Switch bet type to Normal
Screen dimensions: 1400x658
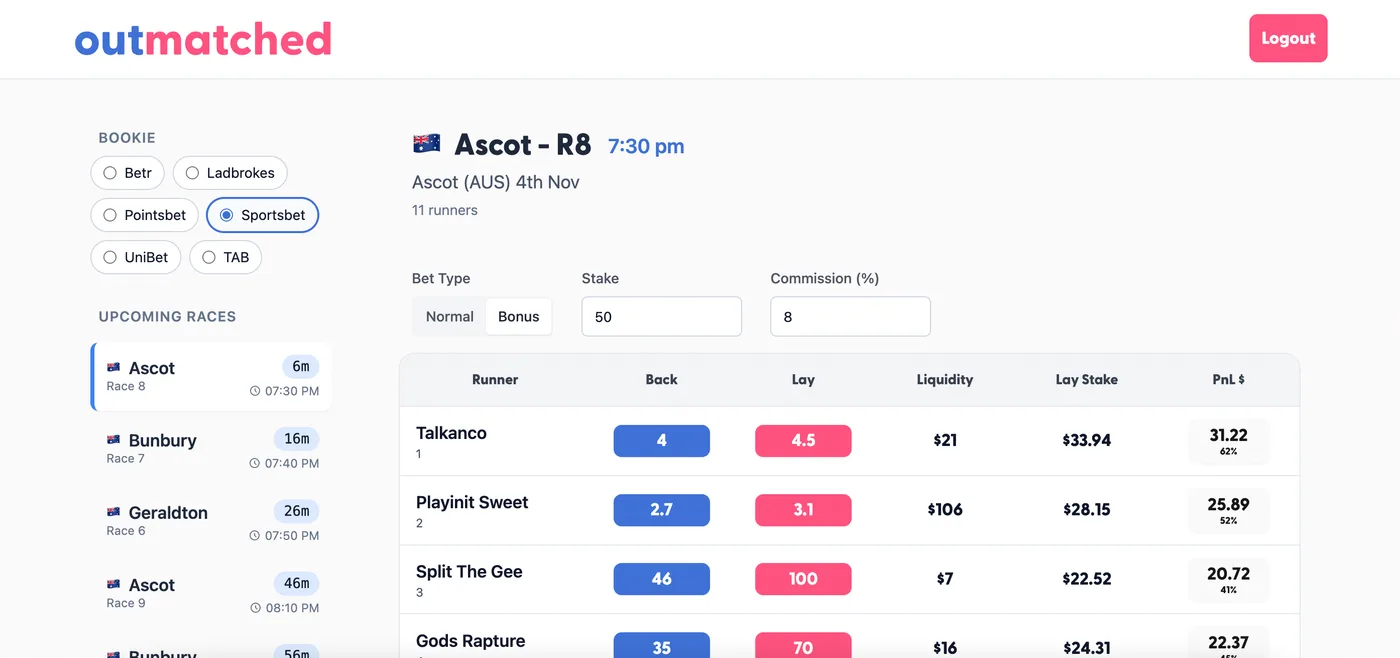(448, 315)
